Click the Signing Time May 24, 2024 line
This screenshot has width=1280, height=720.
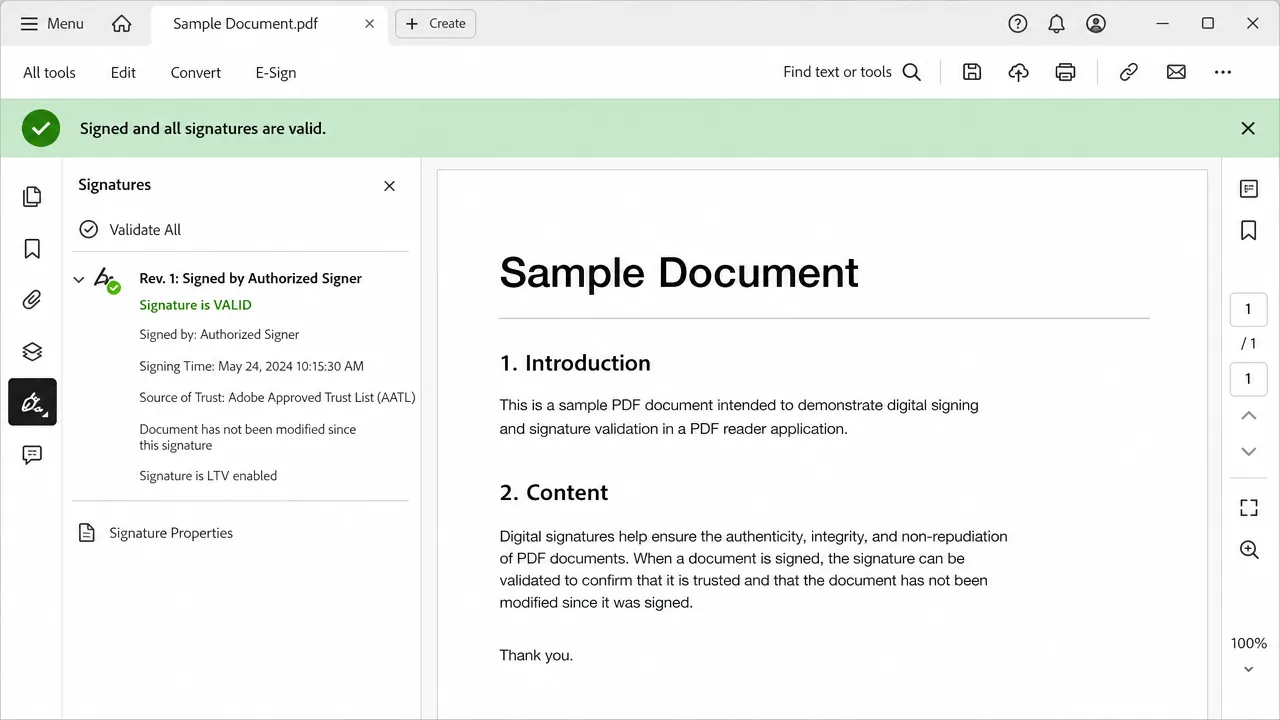tap(251, 366)
